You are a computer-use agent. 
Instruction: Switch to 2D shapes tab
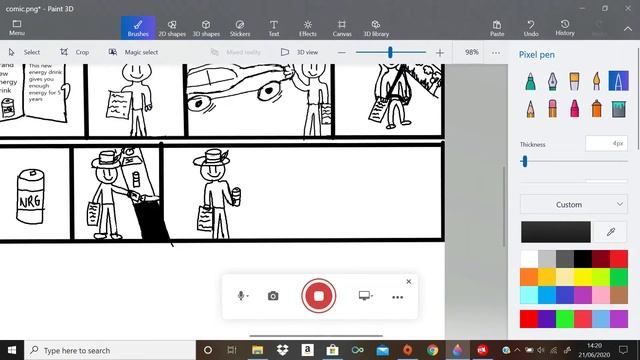(172, 28)
